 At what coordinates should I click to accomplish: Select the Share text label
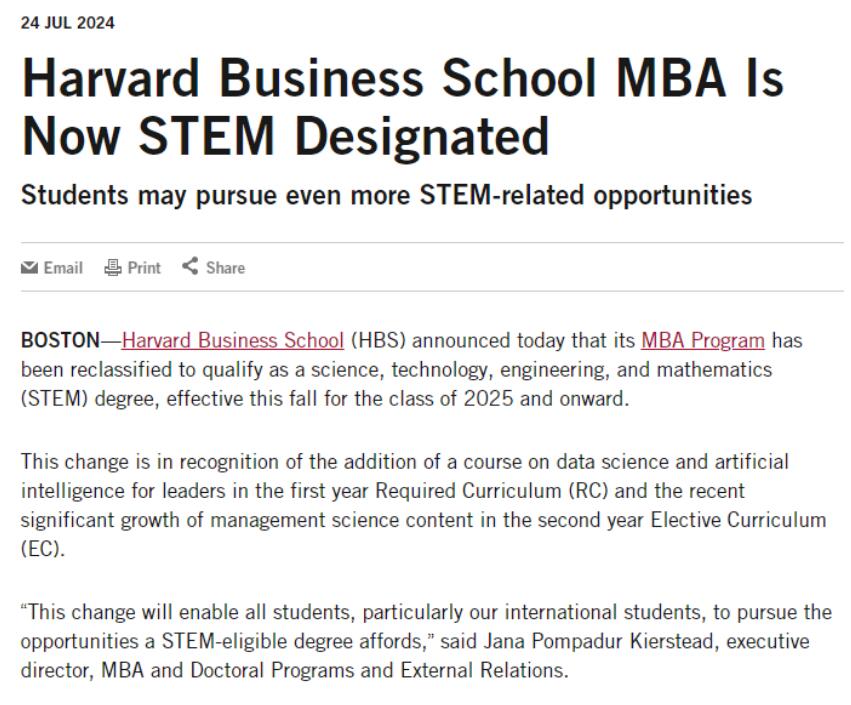pos(225,268)
